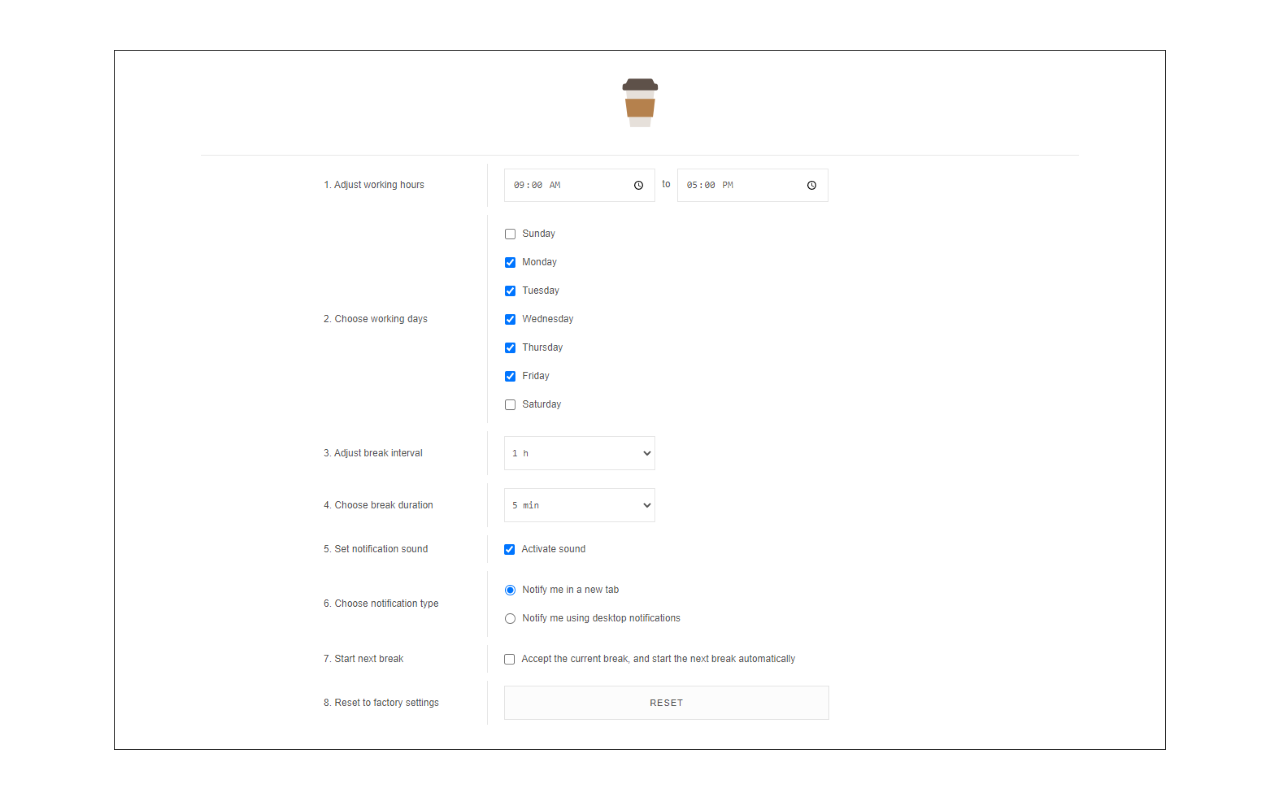Uncheck the Wednesday checkbox
Screen dimensions: 1280x800
[510, 318]
